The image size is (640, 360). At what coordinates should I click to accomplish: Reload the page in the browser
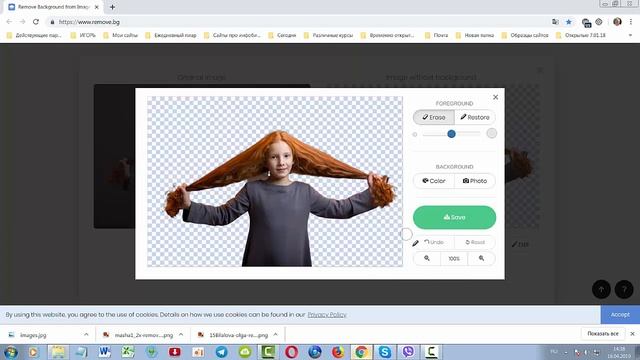click(x=36, y=22)
